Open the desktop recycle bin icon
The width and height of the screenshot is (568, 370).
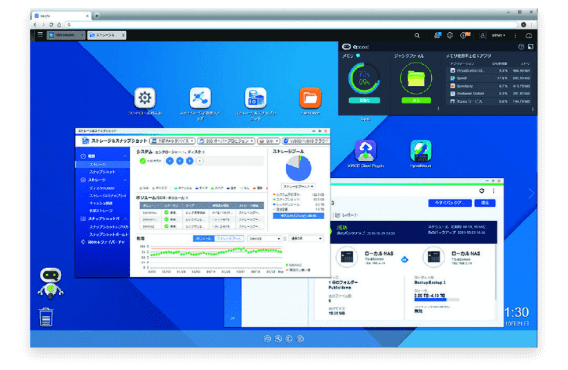[46, 317]
